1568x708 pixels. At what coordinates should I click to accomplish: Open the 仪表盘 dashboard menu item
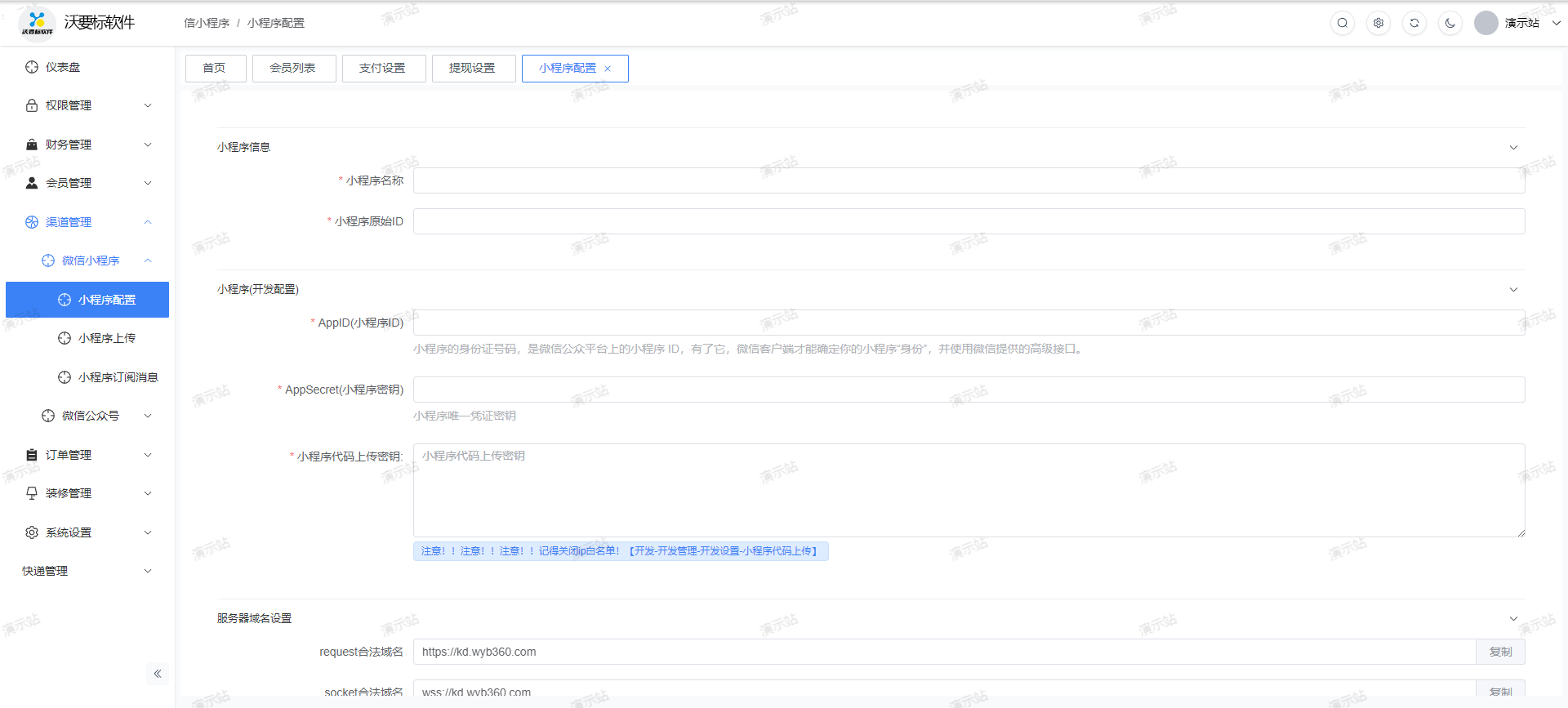tap(63, 67)
